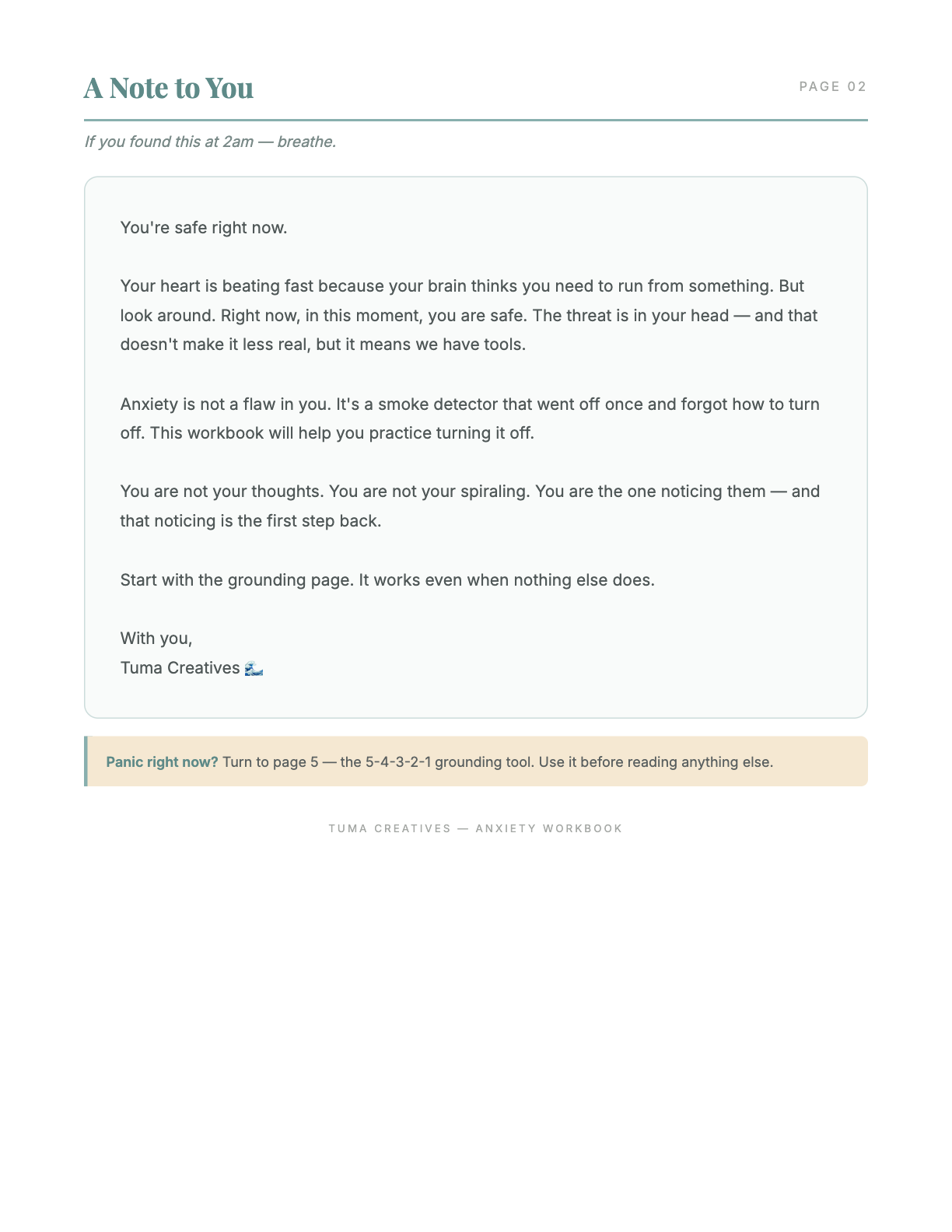The width and height of the screenshot is (952, 1232).
Task: Click the teal divider line under the heading
Action: (x=476, y=120)
